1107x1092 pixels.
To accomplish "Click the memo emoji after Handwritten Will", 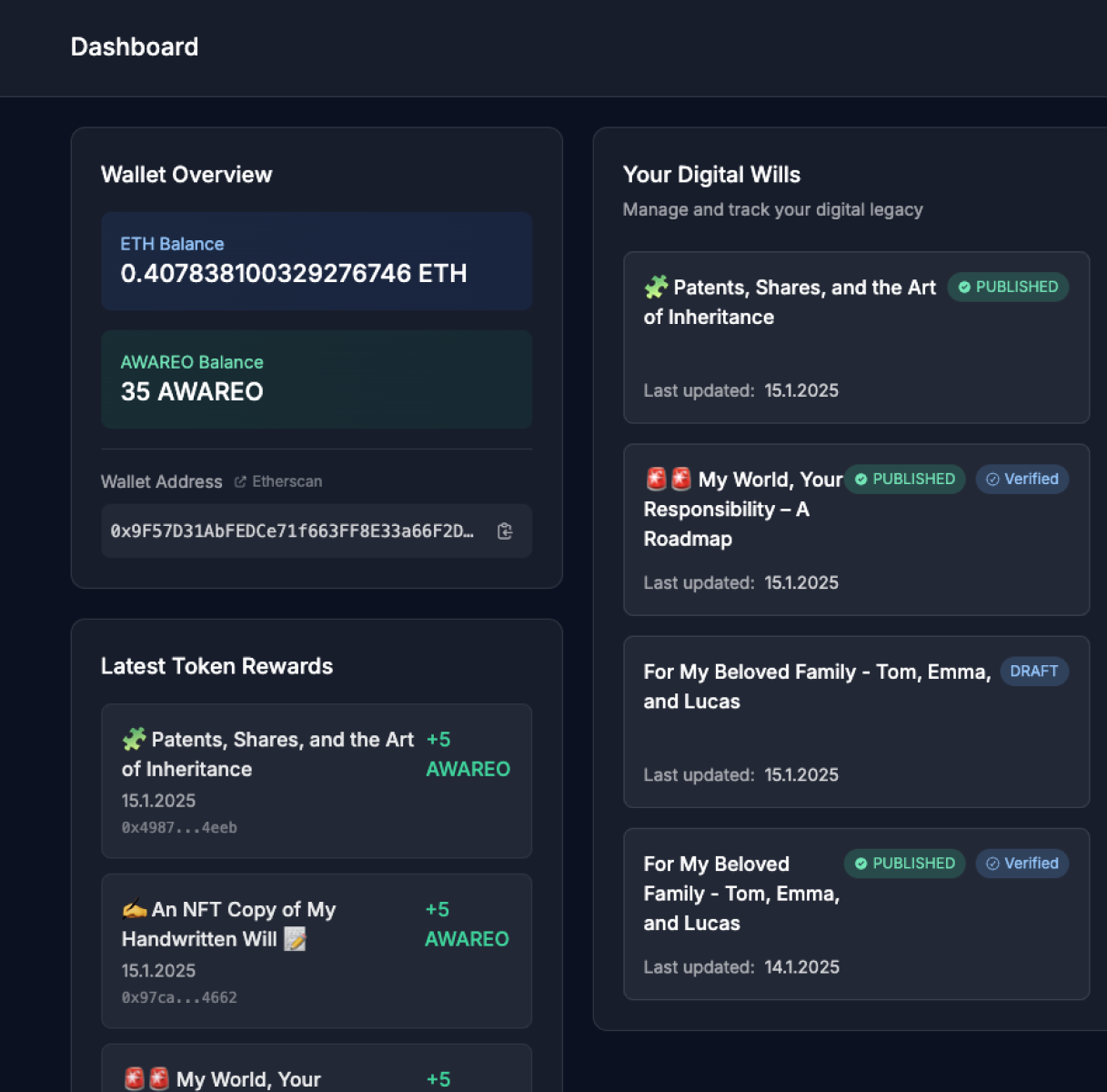I will point(295,939).
